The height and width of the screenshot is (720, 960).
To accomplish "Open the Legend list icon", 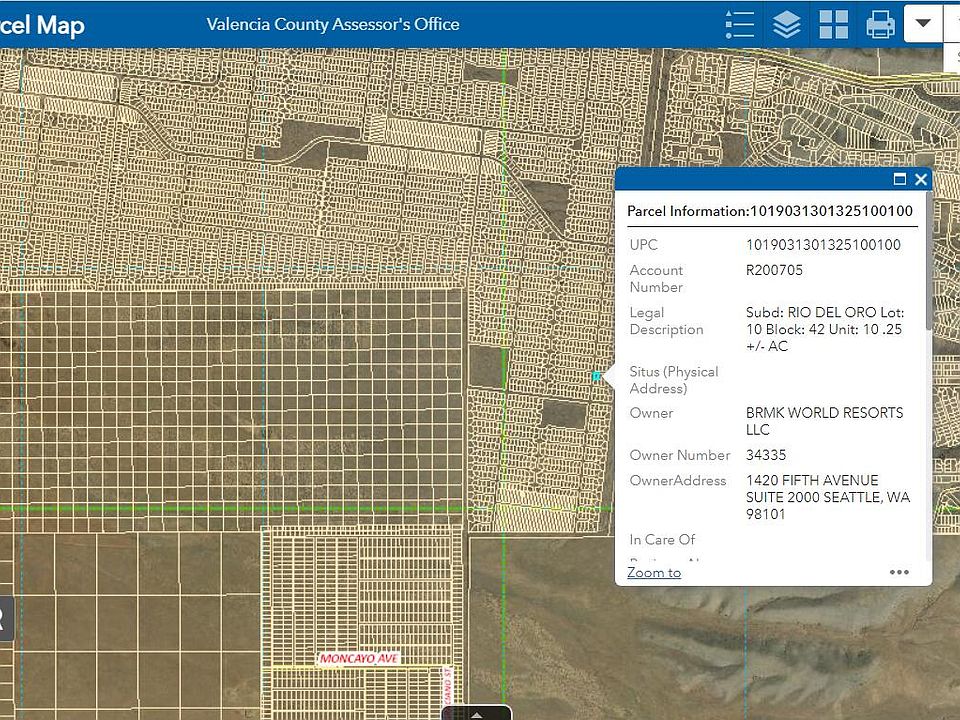I will (740, 24).
